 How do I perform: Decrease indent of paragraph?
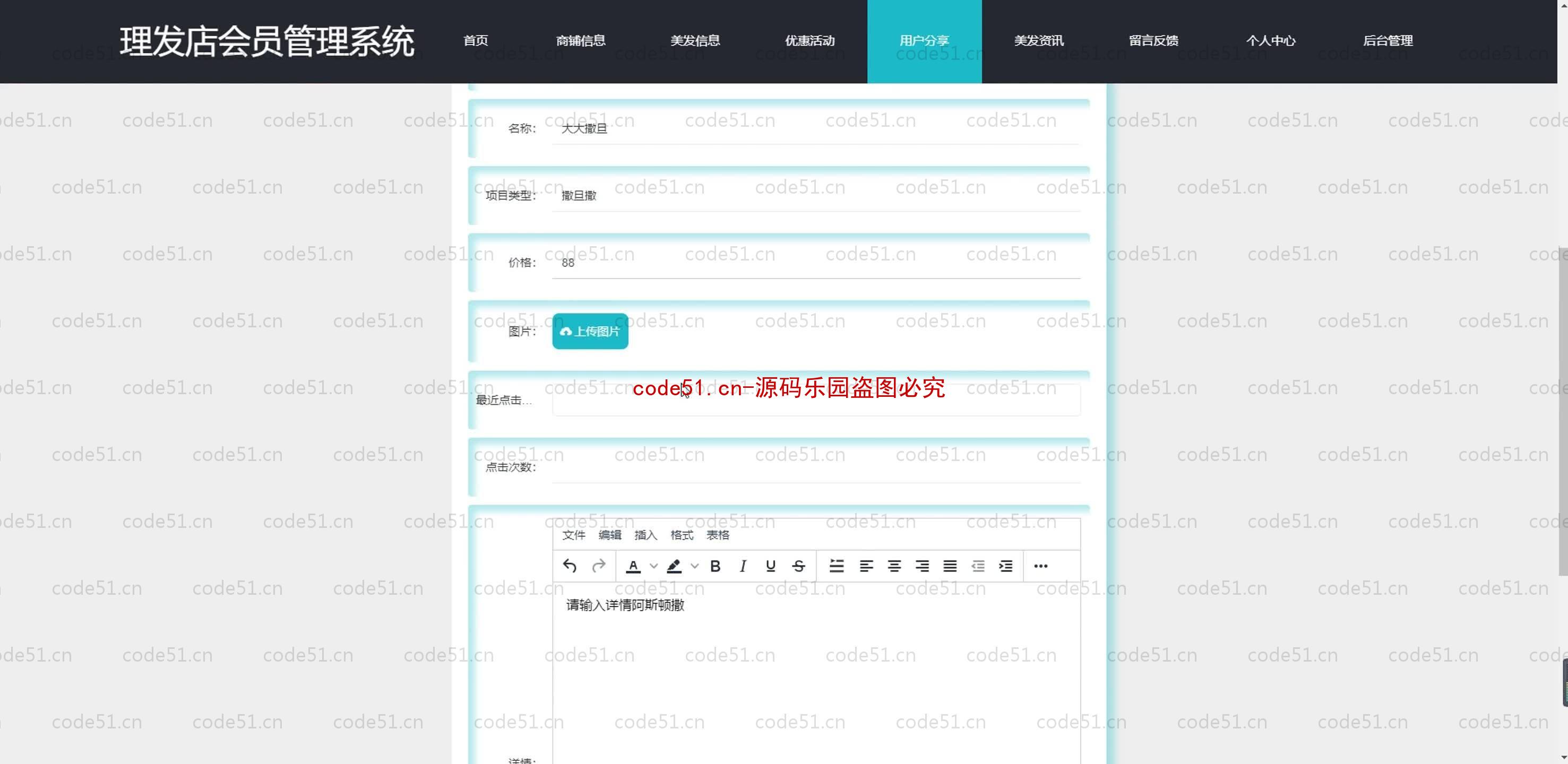coord(978,566)
